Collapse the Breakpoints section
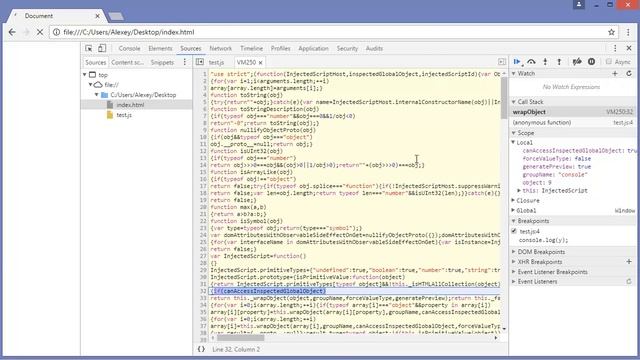 click(514, 221)
